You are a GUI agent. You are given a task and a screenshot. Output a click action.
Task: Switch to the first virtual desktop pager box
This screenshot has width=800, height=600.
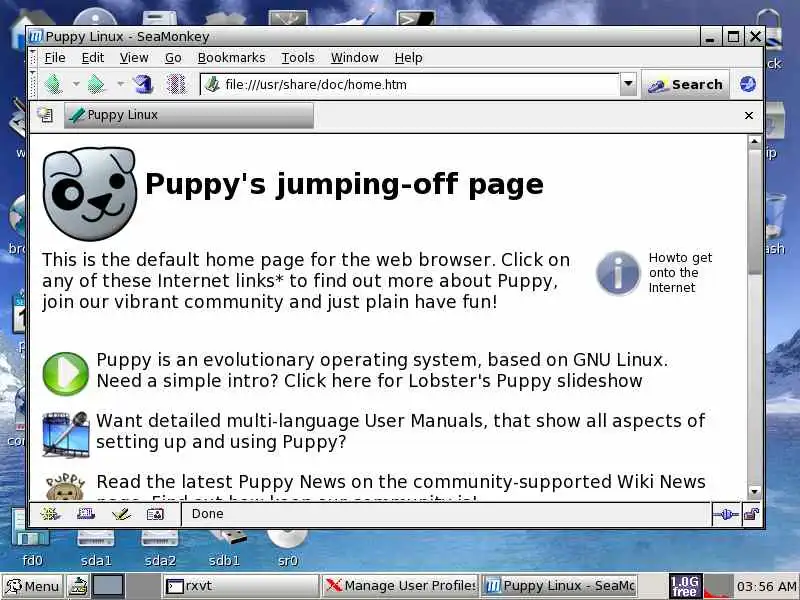(x=108, y=586)
